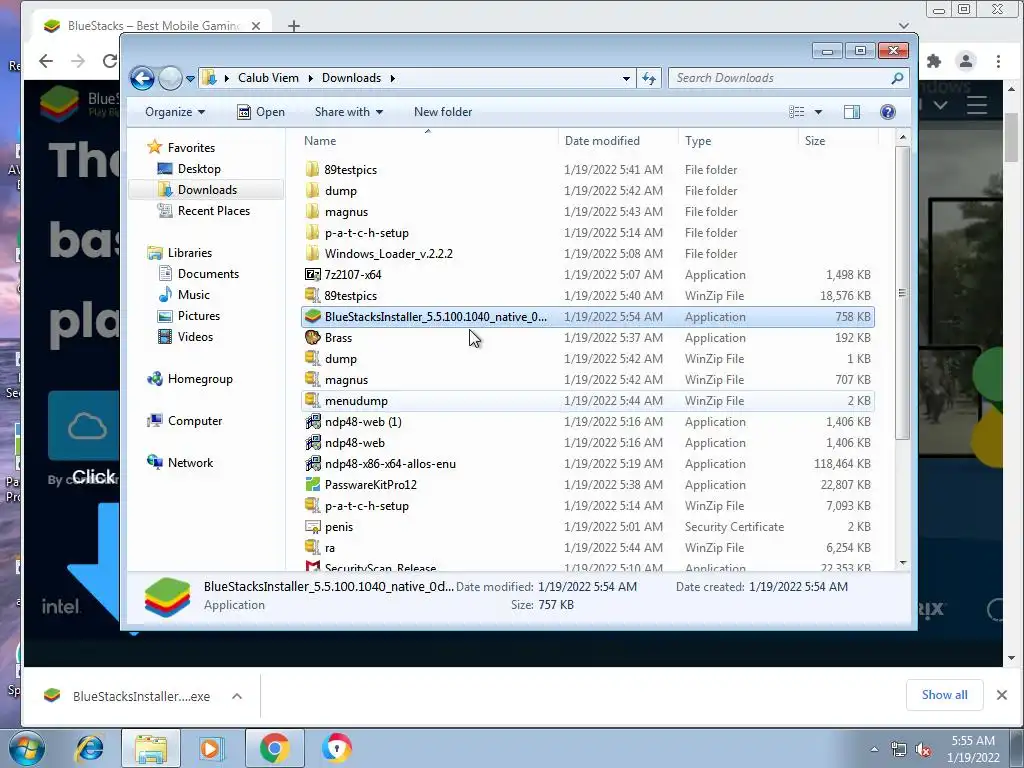Image resolution: width=1024 pixels, height=768 pixels.
Task: Focus the Search Downloads field
Action: 789,78
